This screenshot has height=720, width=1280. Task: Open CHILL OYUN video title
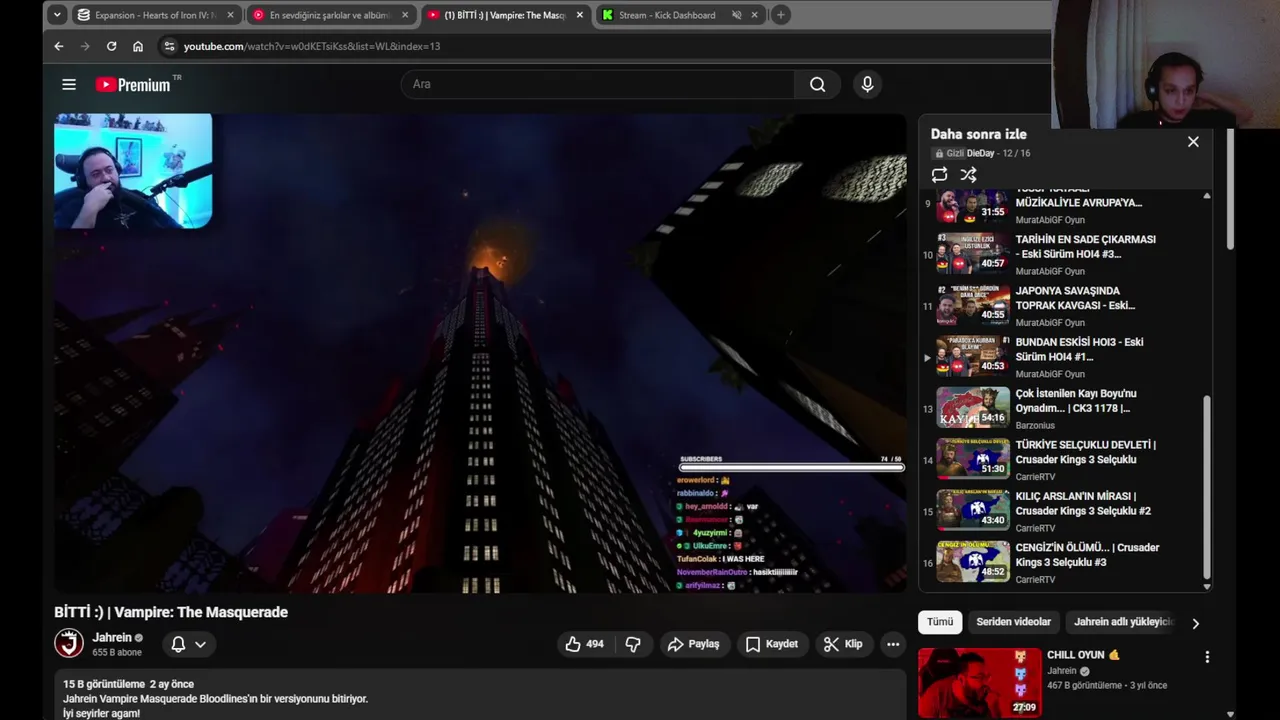coord(1083,655)
